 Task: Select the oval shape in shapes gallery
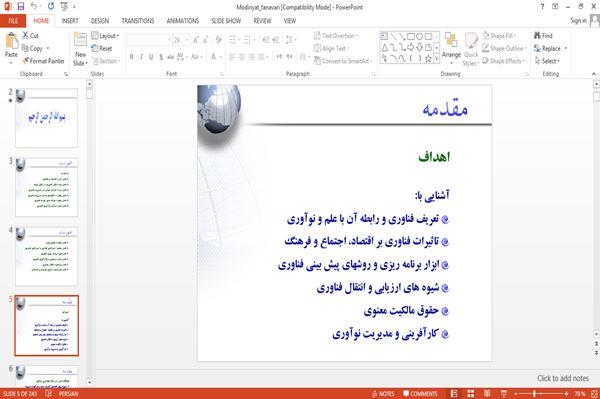420,36
